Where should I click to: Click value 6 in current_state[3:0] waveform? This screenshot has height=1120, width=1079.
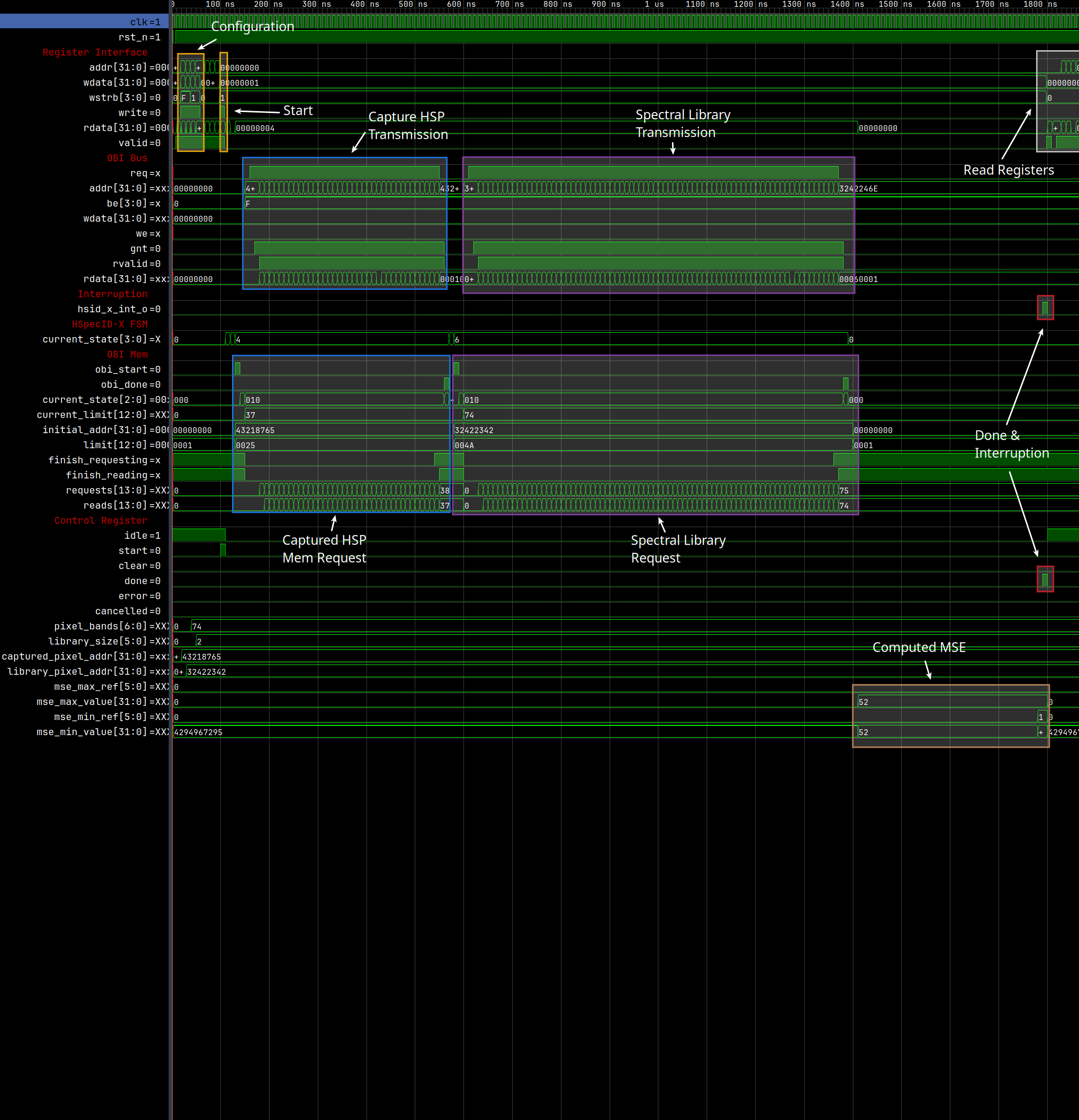[x=457, y=340]
